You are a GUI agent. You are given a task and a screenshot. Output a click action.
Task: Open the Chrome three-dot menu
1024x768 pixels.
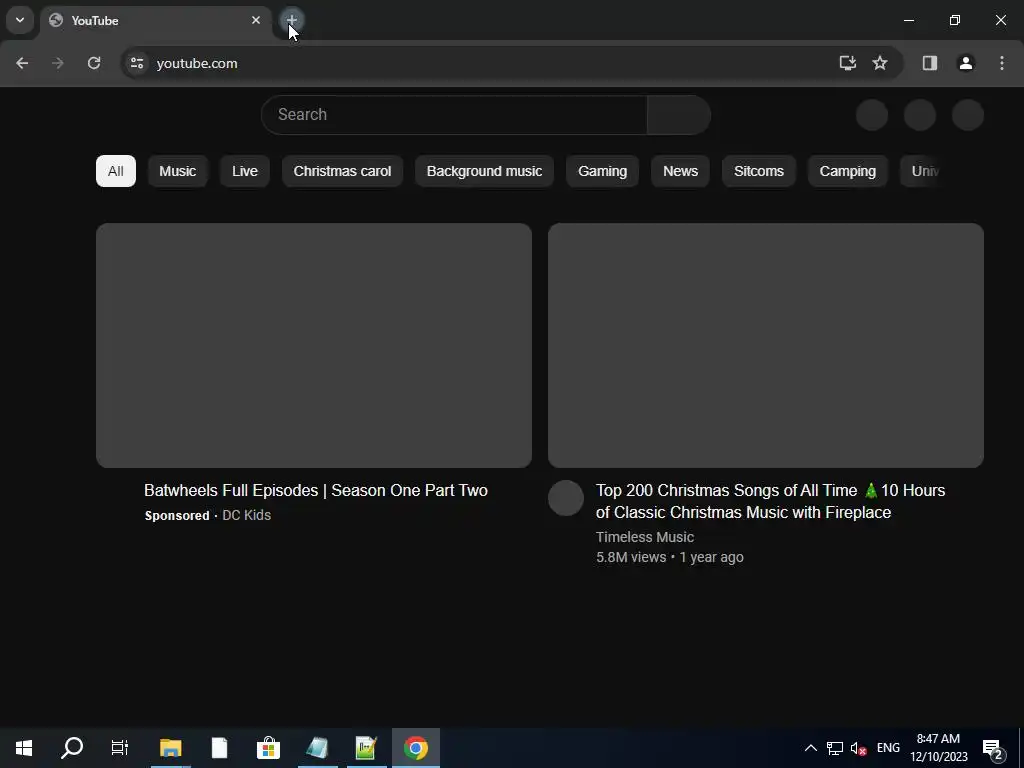[x=1002, y=63]
